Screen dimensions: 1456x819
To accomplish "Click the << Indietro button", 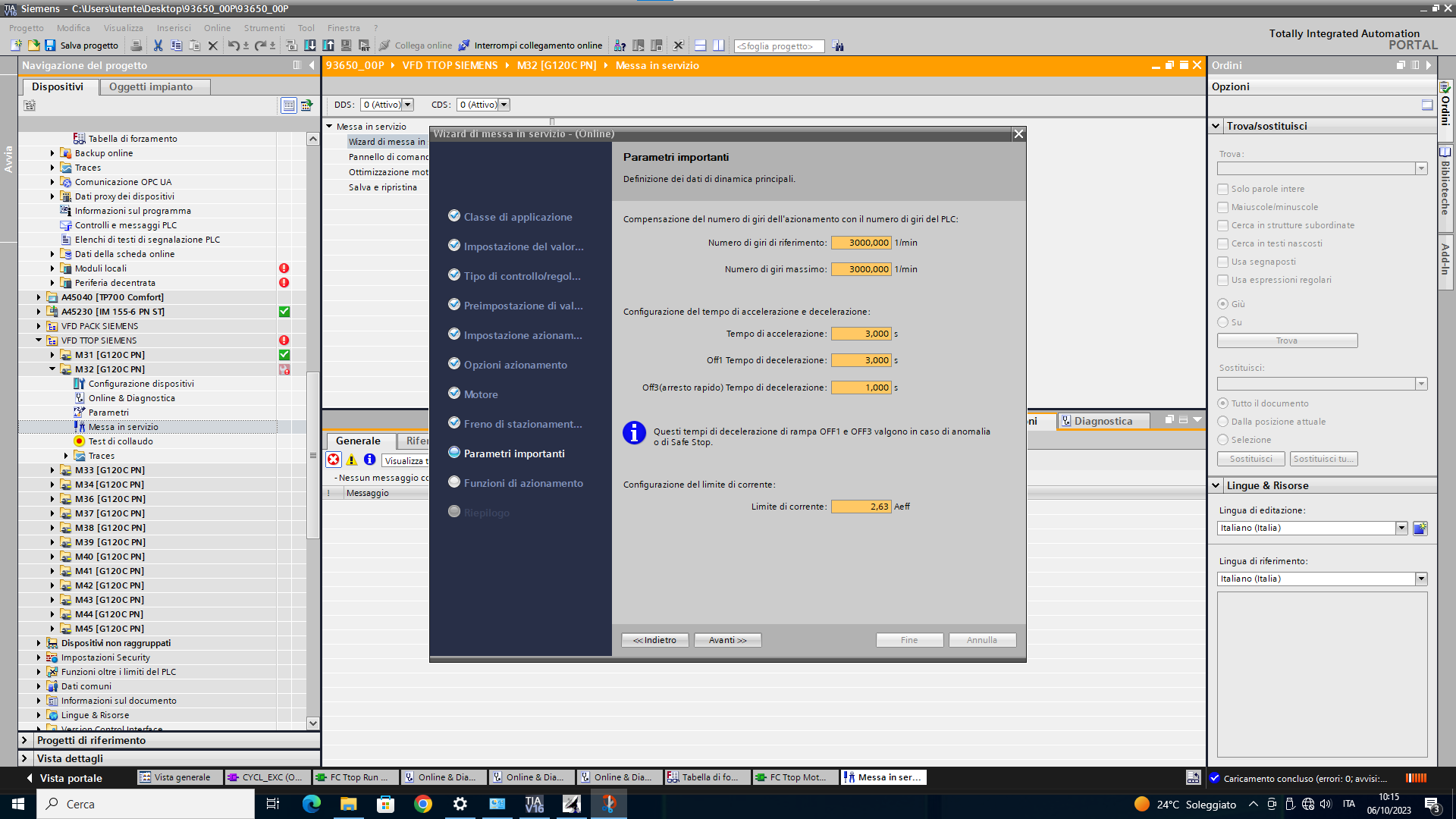I will pyautogui.click(x=655, y=640).
